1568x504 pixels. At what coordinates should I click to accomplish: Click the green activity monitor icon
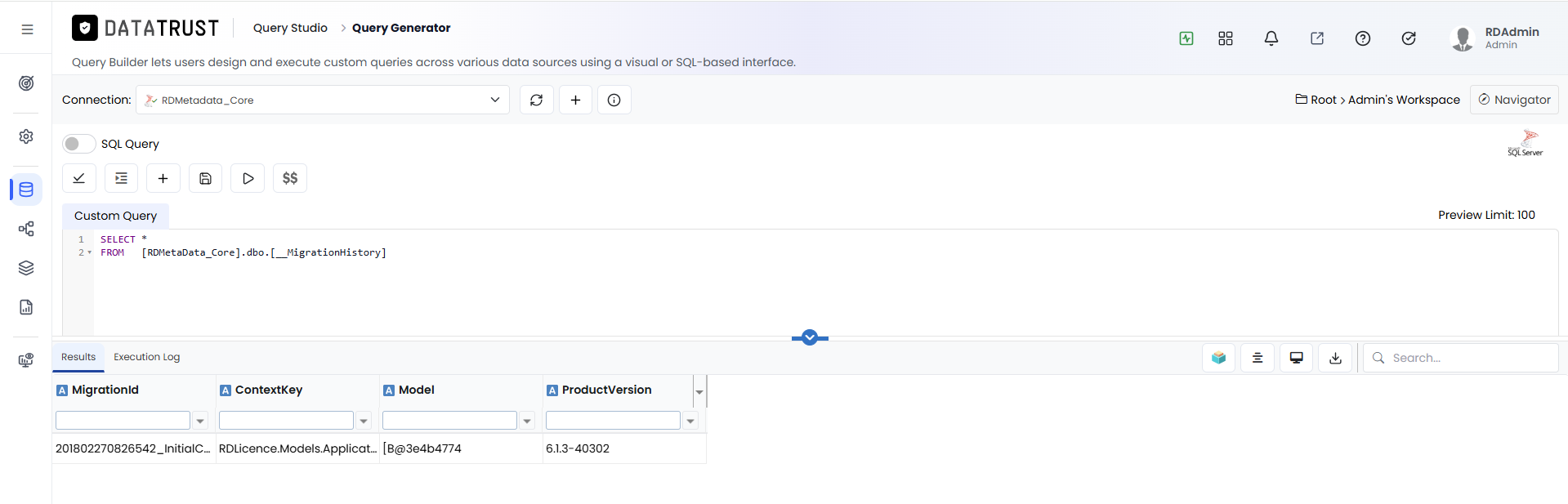point(1186,38)
